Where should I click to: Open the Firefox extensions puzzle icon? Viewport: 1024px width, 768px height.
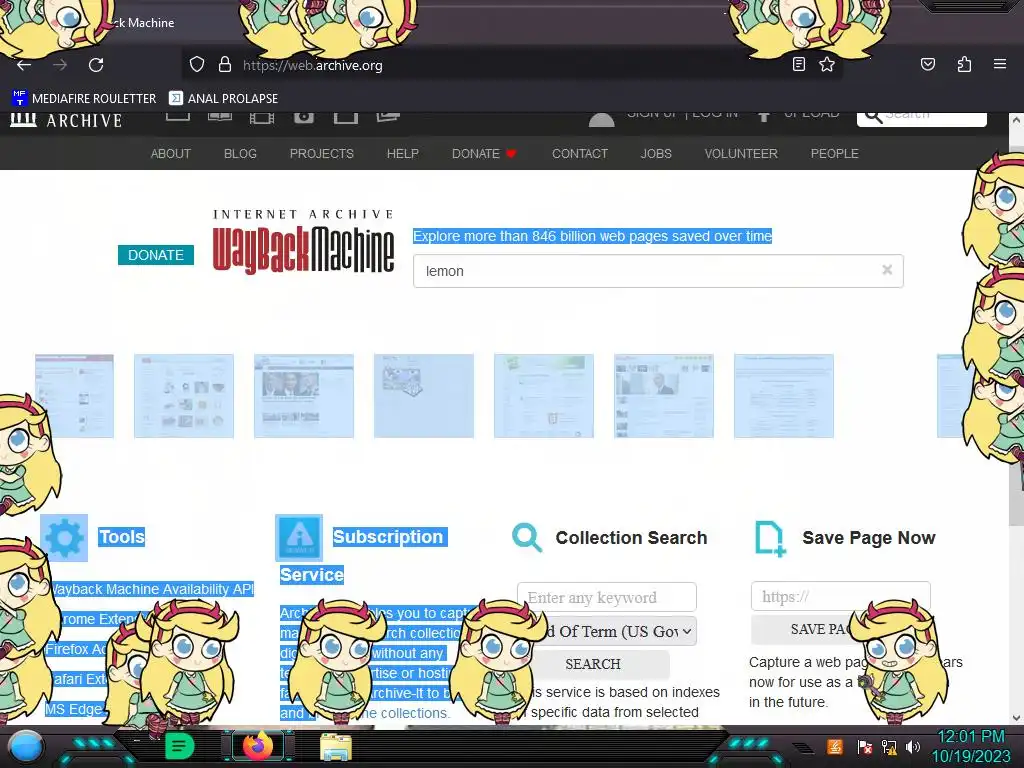[964, 64]
